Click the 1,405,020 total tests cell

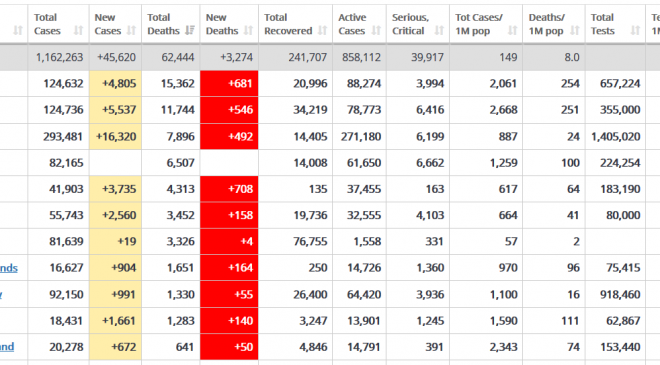click(x=615, y=136)
